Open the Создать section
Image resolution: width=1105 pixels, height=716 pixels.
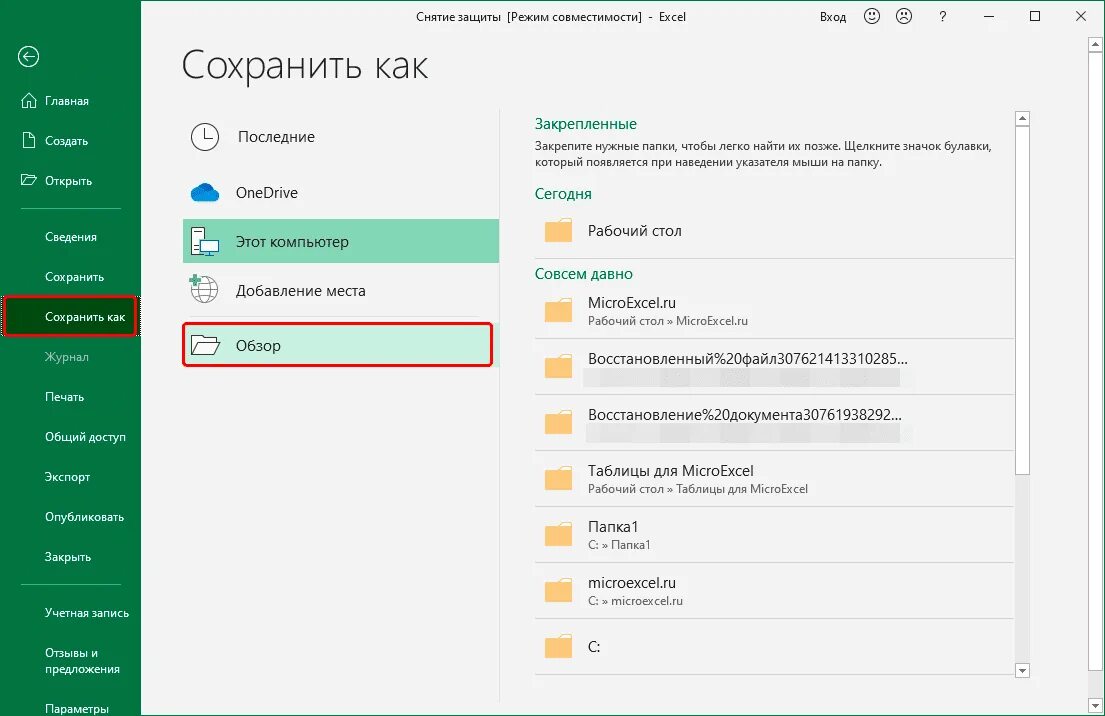click(x=66, y=141)
